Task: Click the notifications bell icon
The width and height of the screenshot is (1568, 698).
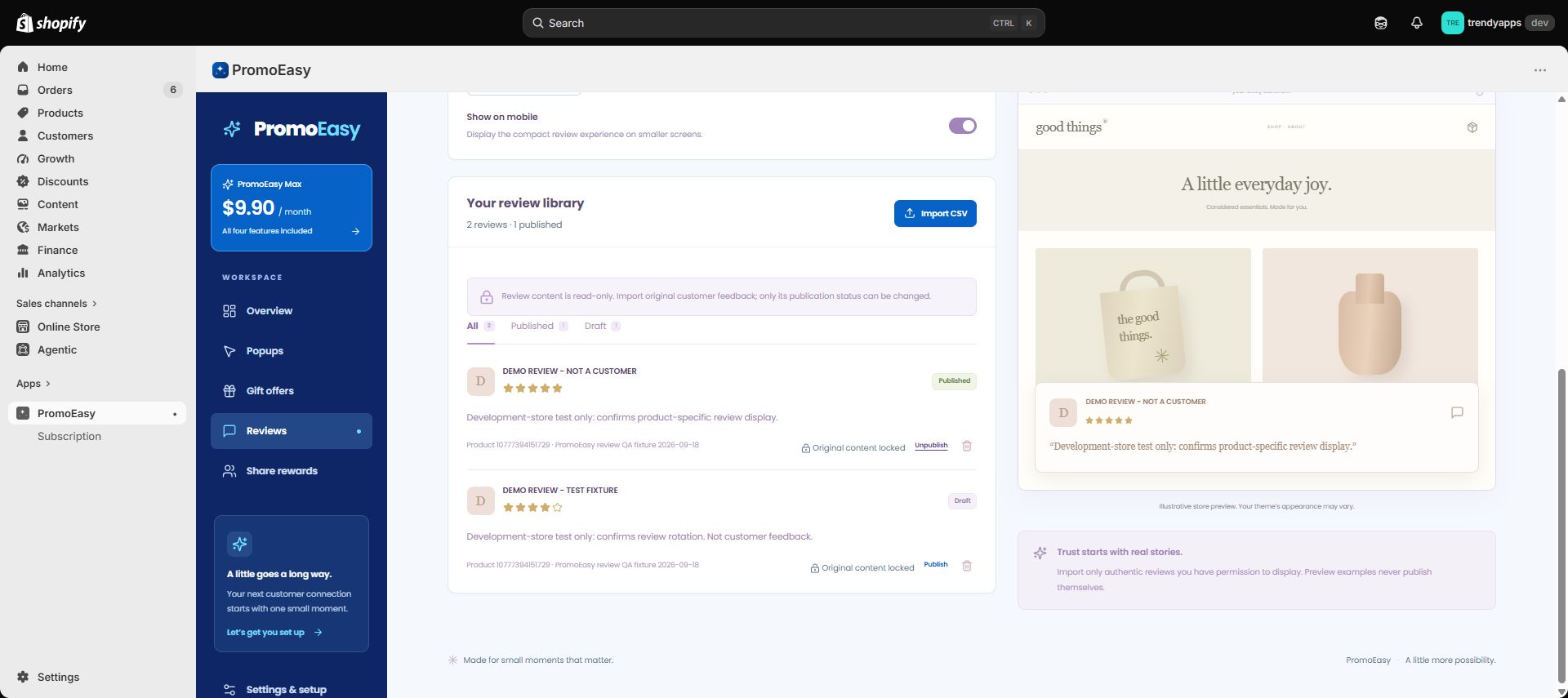Action: tap(1417, 23)
